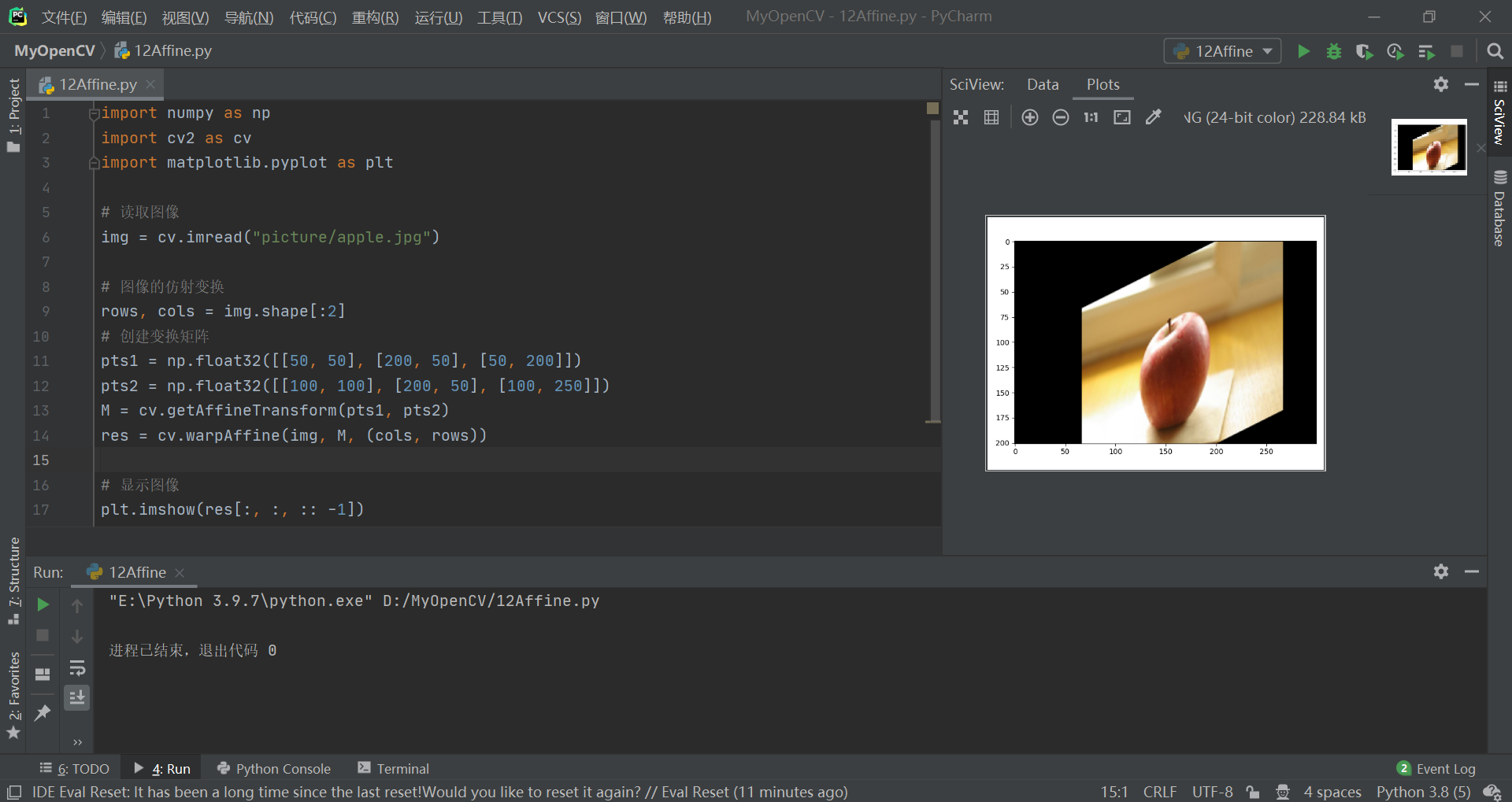The image size is (1512, 802).
Task: Select the plot thumbnail in SciView
Action: [x=1429, y=147]
